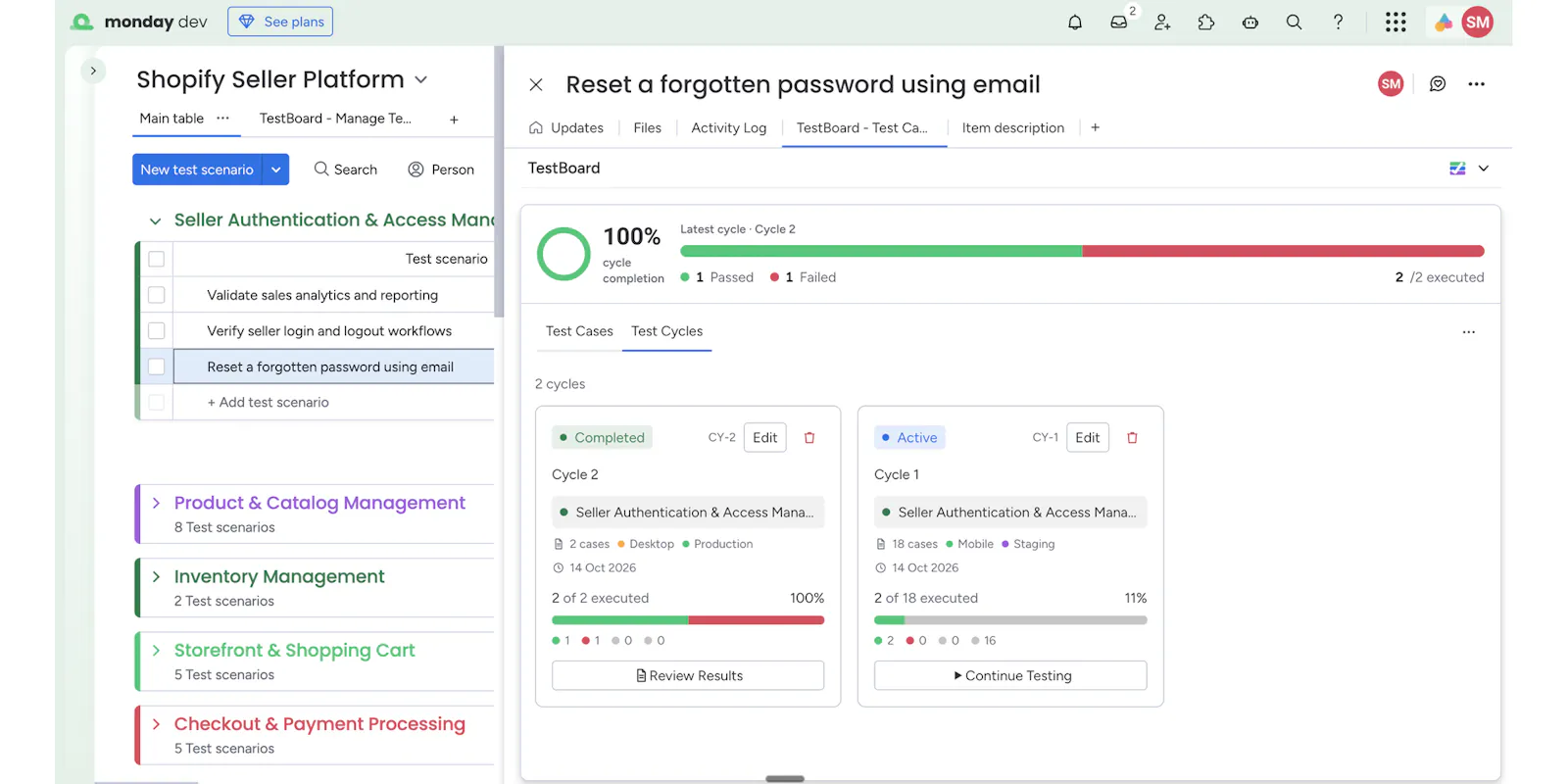Expand Storefront & Shopping Cart group
The width and height of the screenshot is (1568, 784).
156,651
